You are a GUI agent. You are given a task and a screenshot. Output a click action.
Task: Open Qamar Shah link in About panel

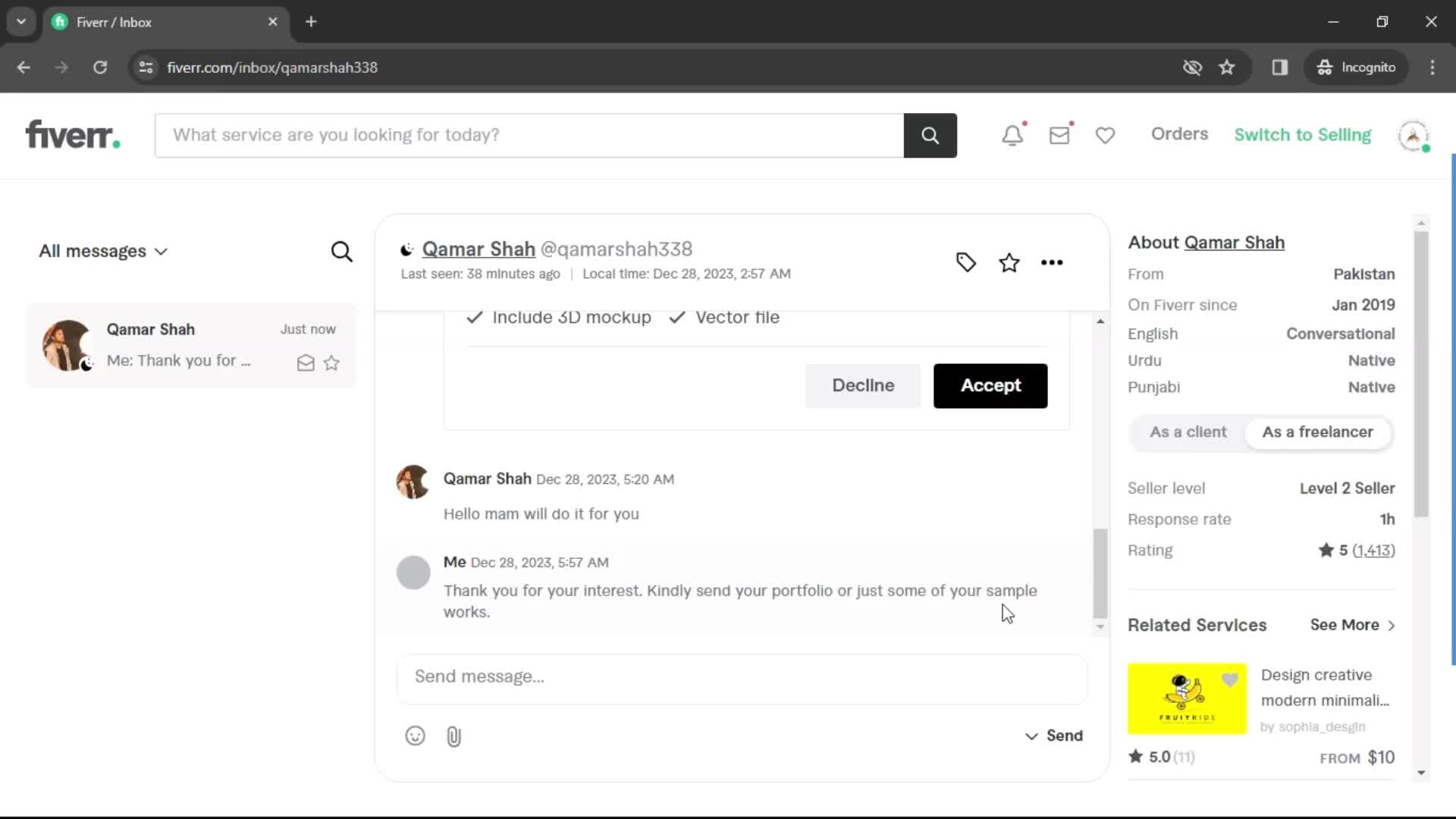(1234, 243)
